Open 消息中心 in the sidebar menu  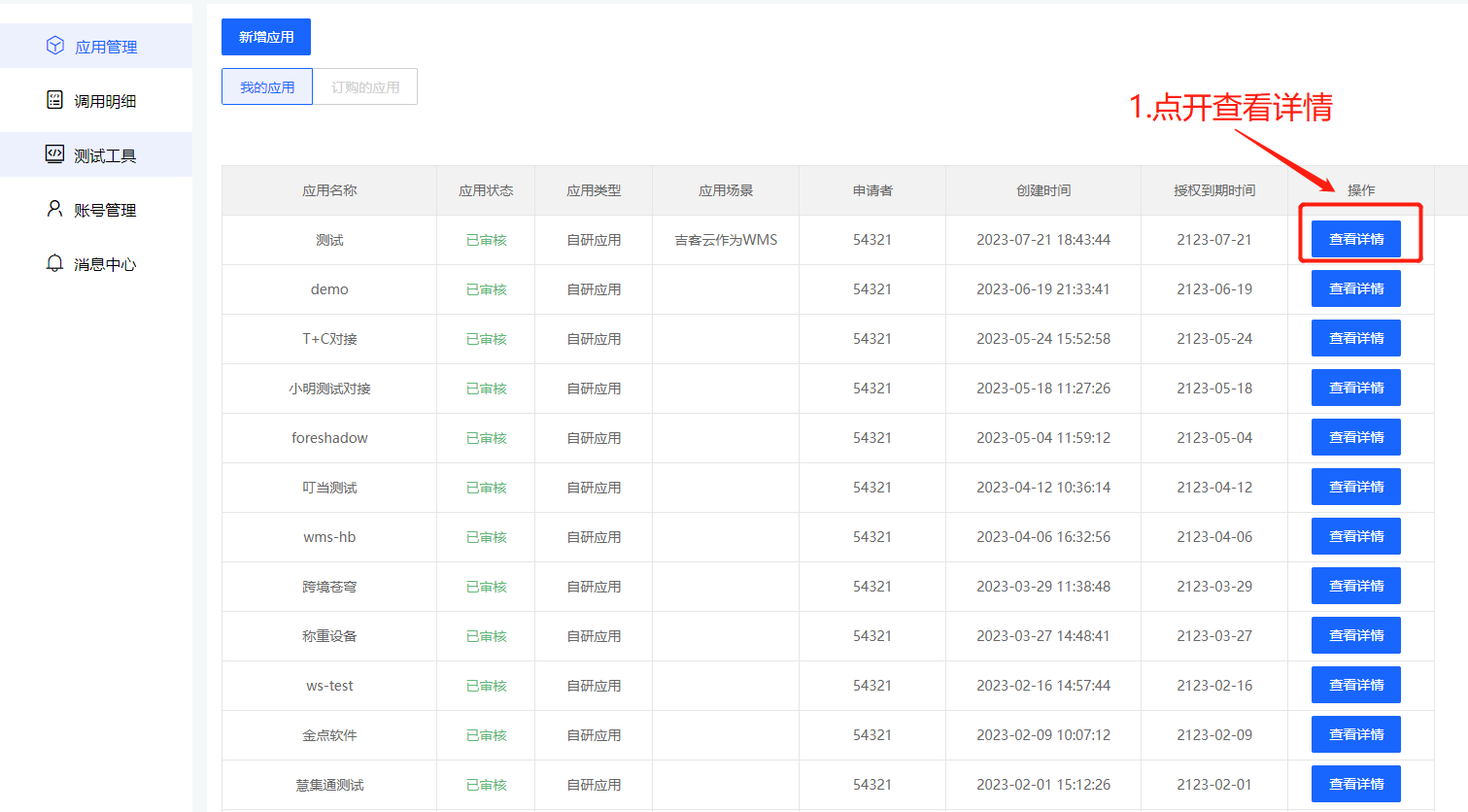(105, 264)
